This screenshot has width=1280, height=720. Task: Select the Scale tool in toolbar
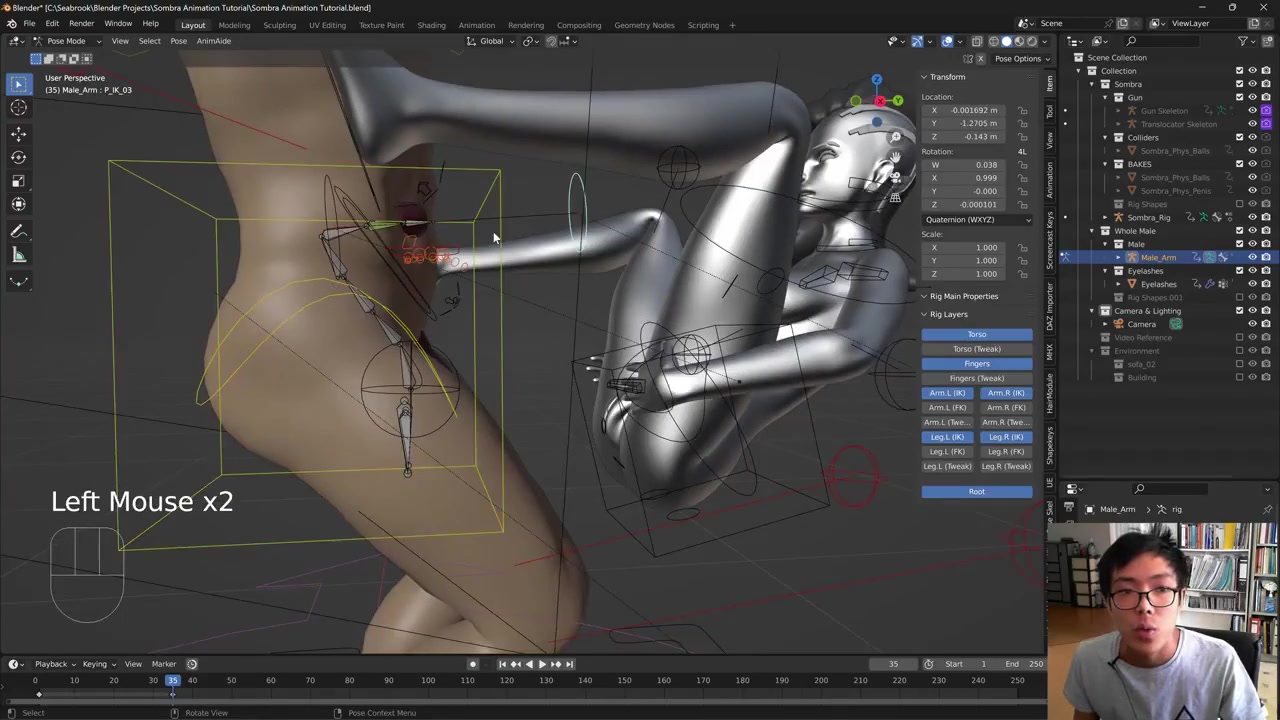coord(18,180)
